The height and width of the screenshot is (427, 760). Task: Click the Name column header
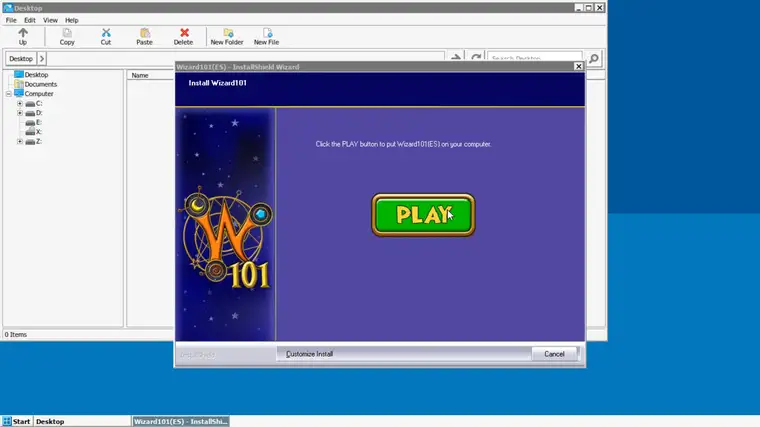tap(140, 75)
